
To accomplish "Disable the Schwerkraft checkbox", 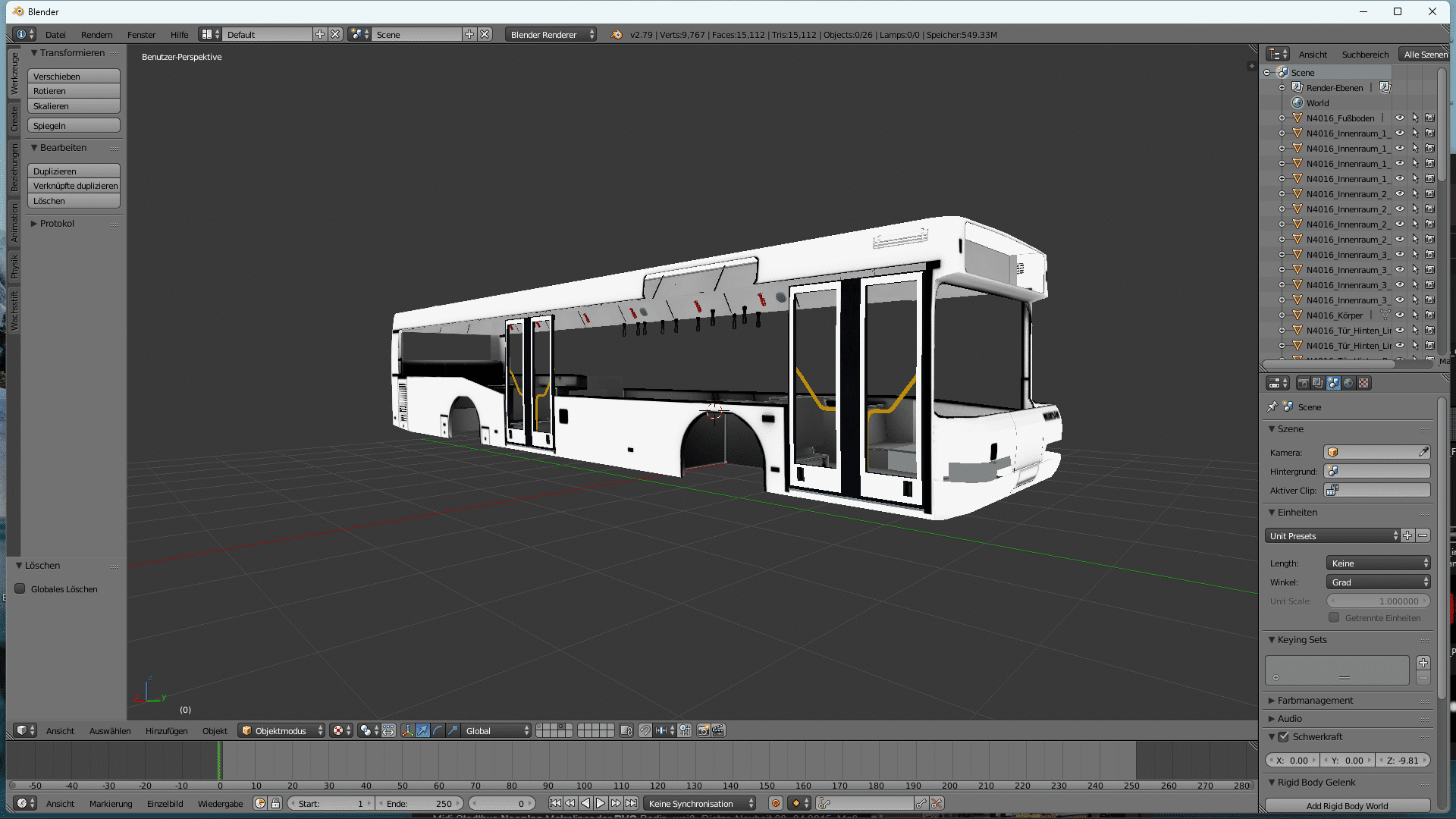I will [x=1283, y=736].
